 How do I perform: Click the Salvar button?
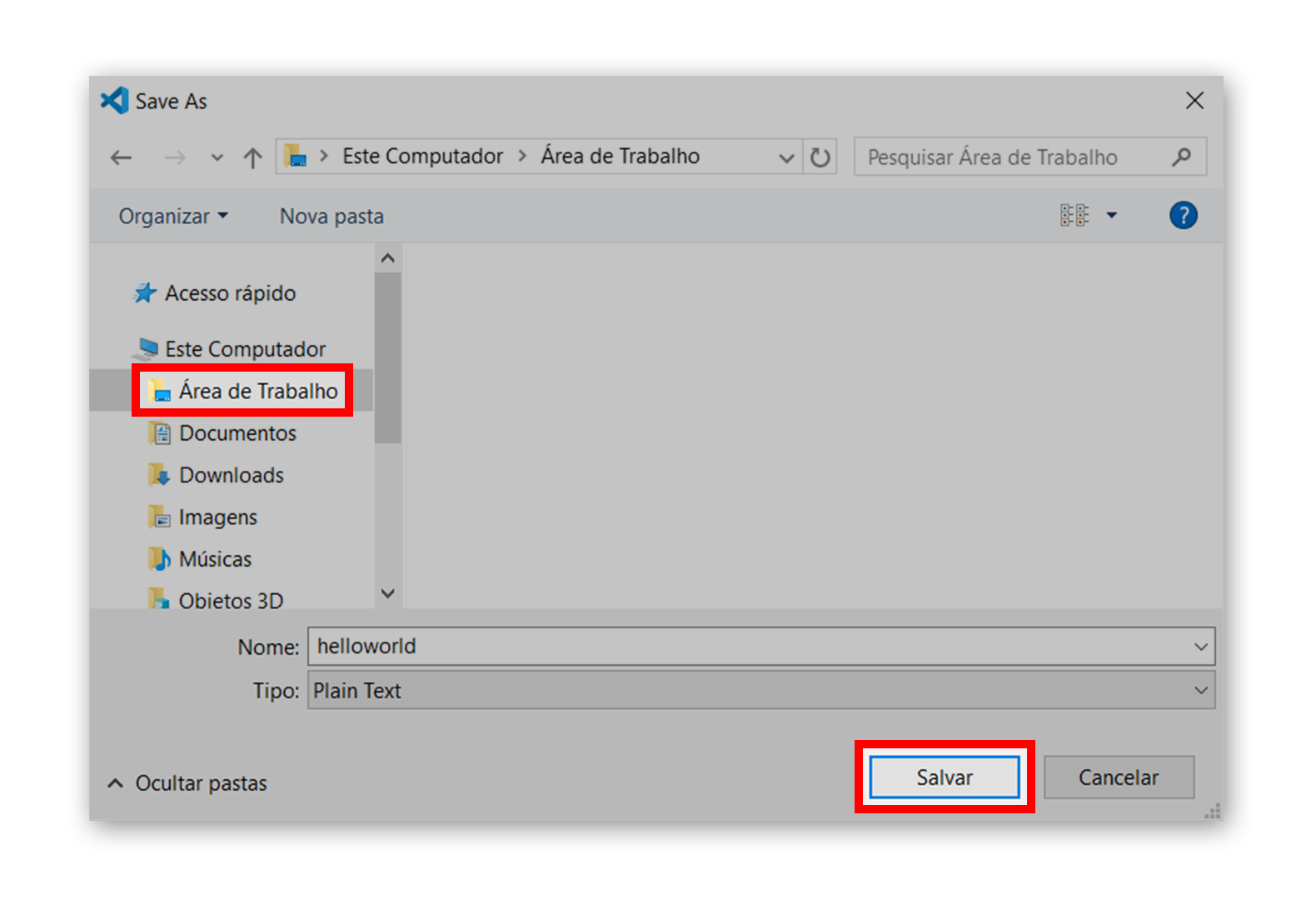[945, 777]
